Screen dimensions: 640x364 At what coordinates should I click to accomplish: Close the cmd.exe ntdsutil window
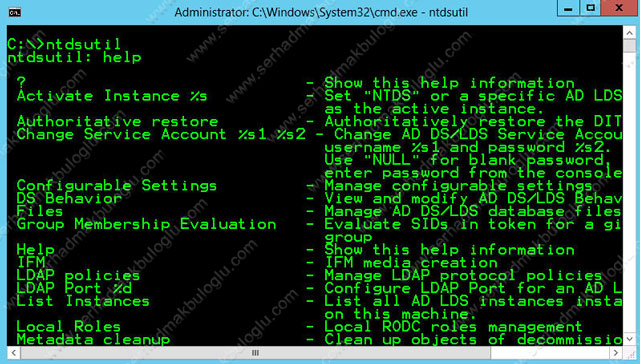619,8
